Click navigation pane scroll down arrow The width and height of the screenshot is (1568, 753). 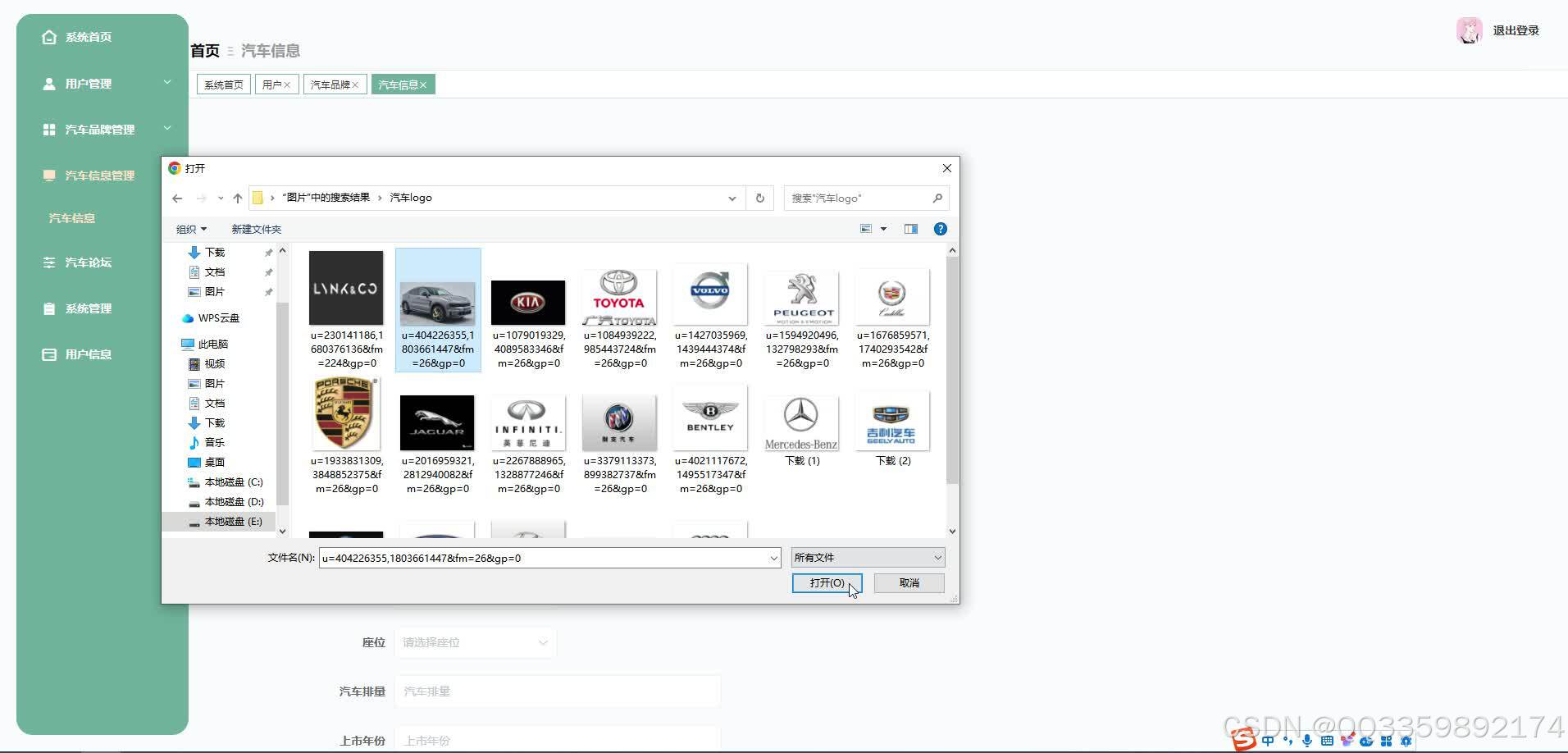tap(282, 532)
